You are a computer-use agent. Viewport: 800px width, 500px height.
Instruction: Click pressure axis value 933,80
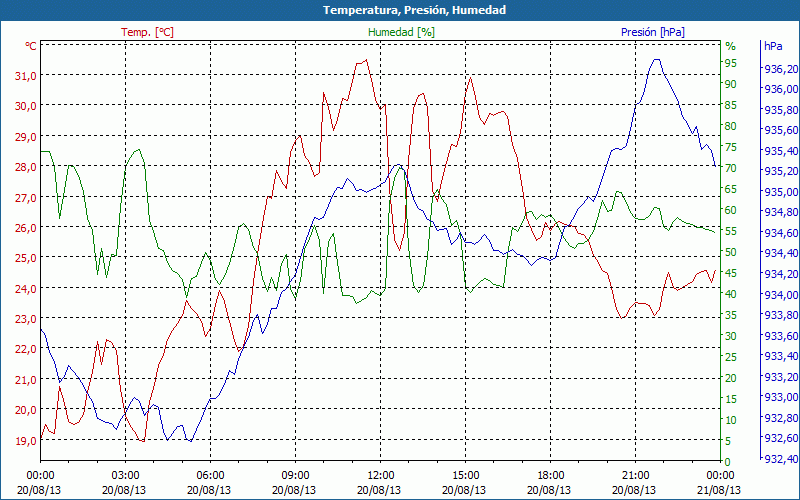coord(781,315)
